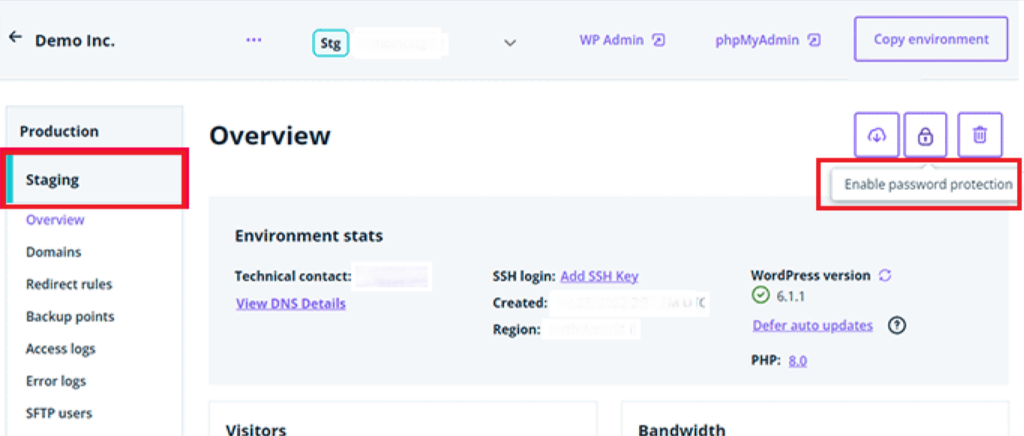
Task: Click the help question mark icon
Action: [897, 325]
